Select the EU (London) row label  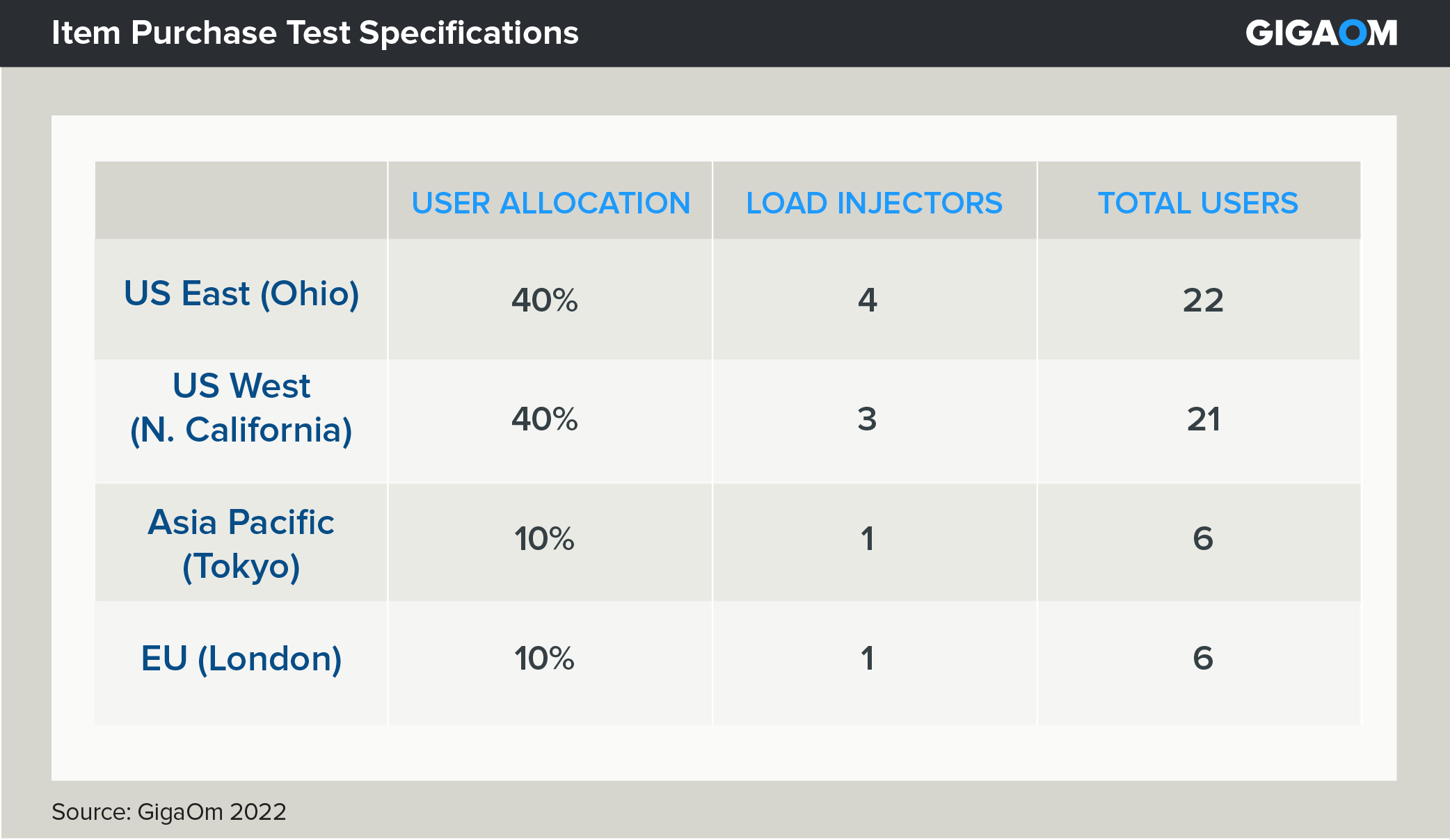tap(241, 659)
